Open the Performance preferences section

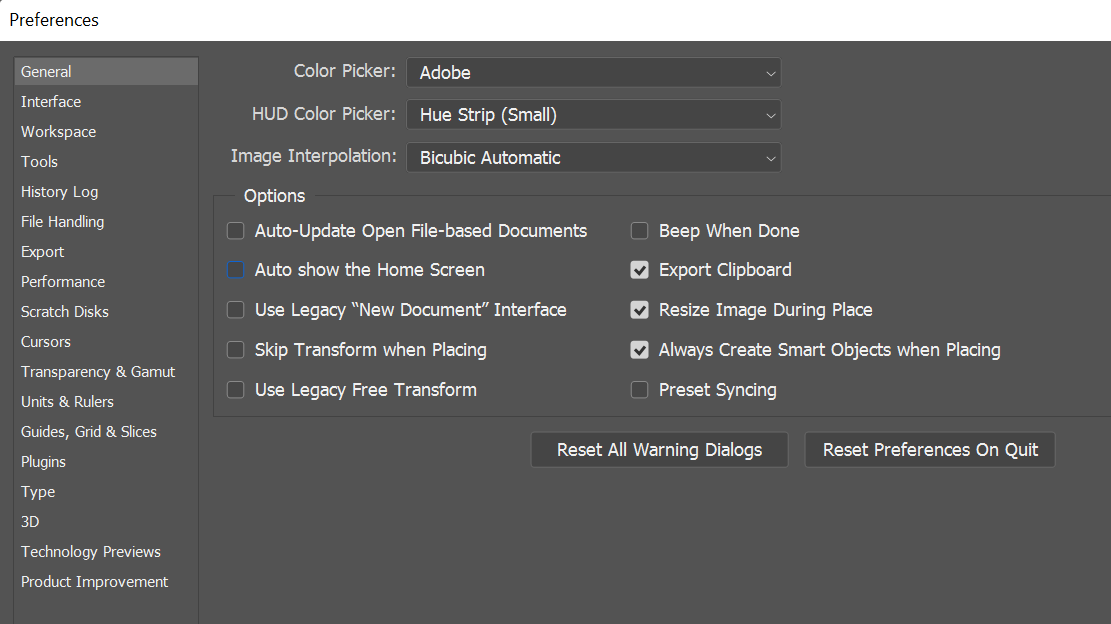62,281
